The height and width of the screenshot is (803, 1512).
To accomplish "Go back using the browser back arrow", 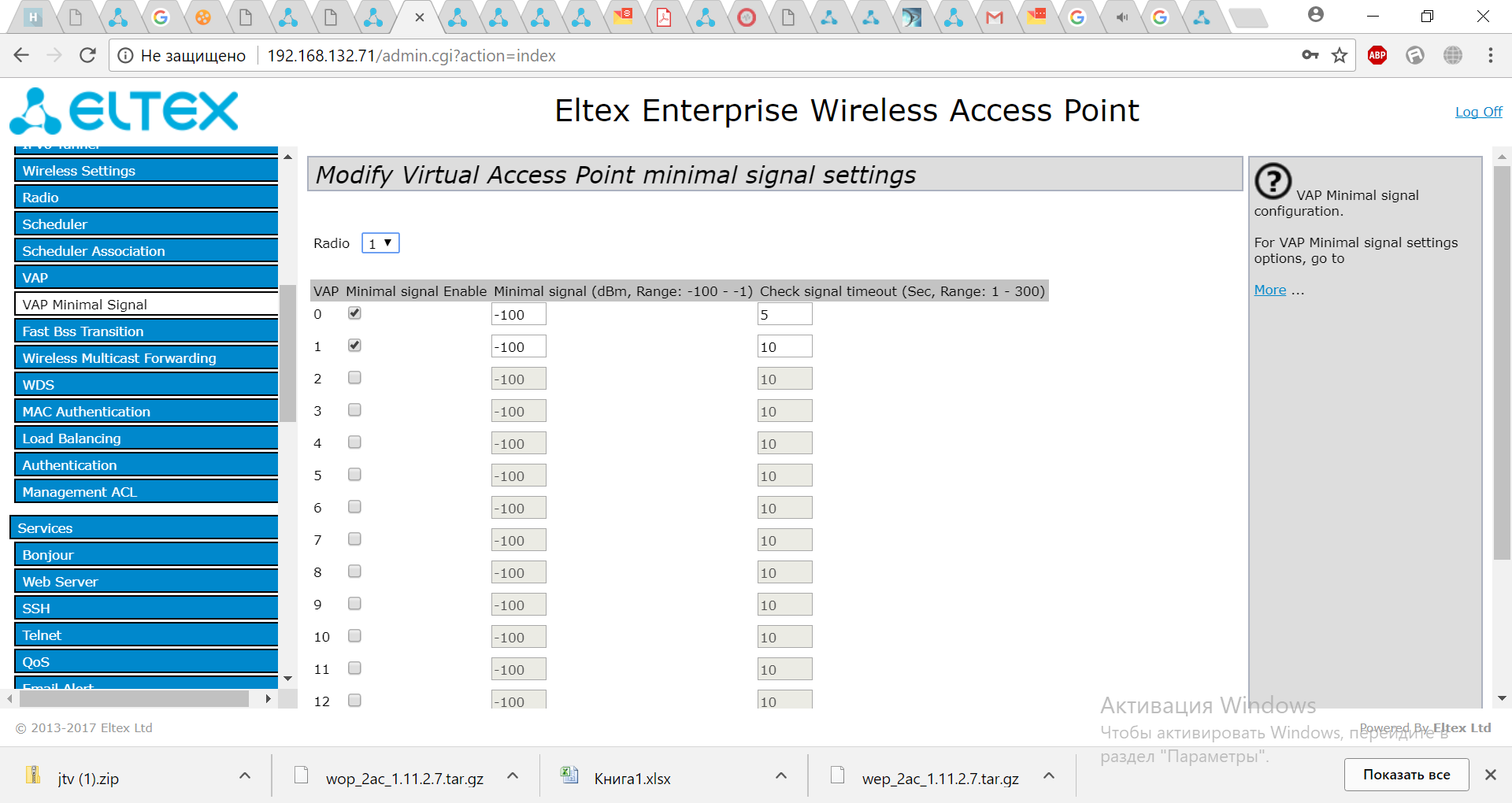I will (x=21, y=55).
